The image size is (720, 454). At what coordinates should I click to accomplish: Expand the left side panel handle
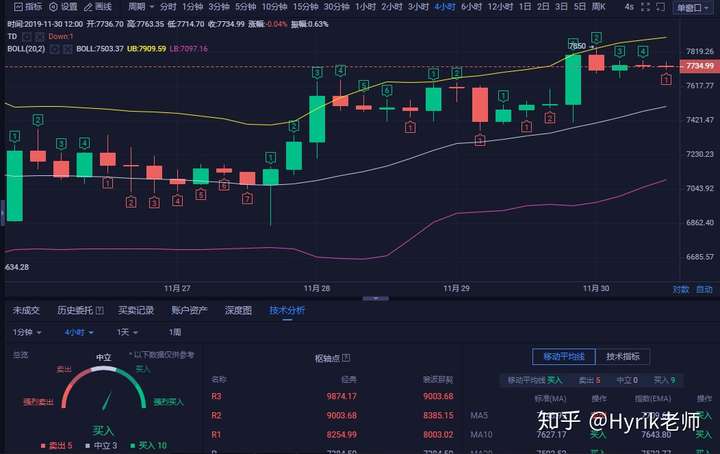pos(2,213)
